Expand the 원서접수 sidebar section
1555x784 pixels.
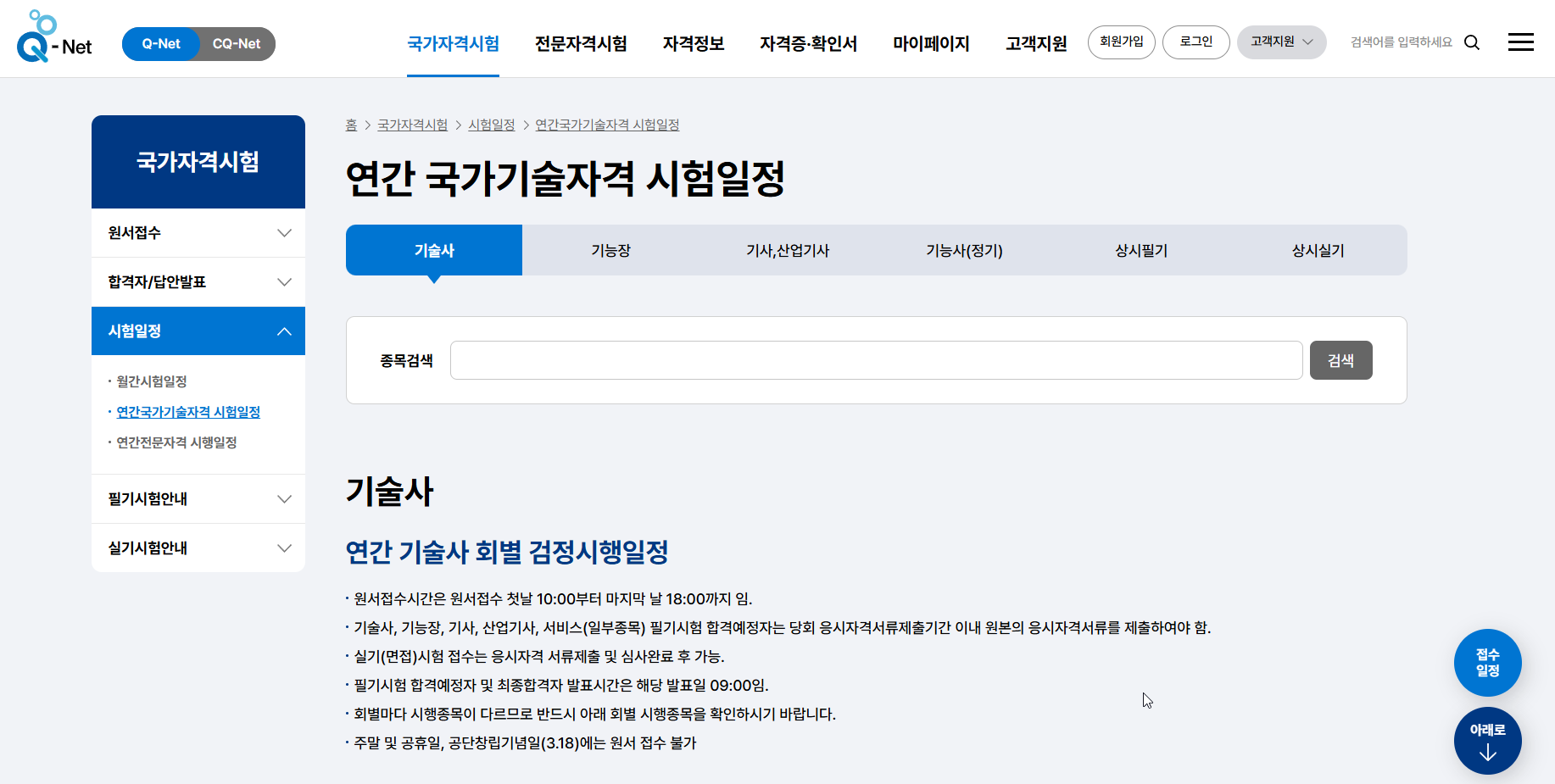tap(198, 233)
